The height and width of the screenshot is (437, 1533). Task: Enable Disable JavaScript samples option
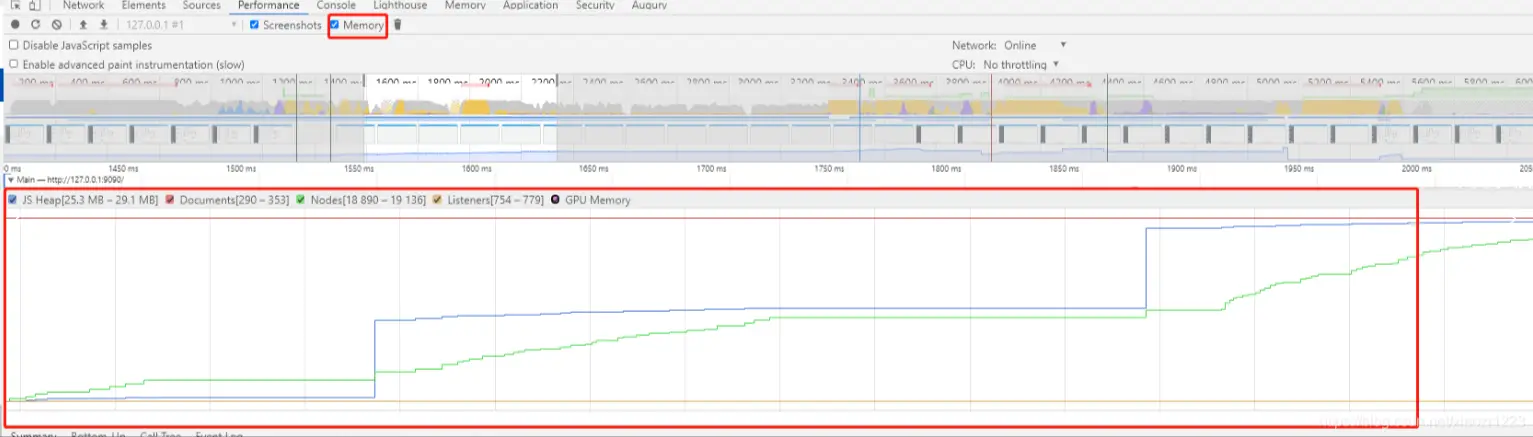click(13, 45)
